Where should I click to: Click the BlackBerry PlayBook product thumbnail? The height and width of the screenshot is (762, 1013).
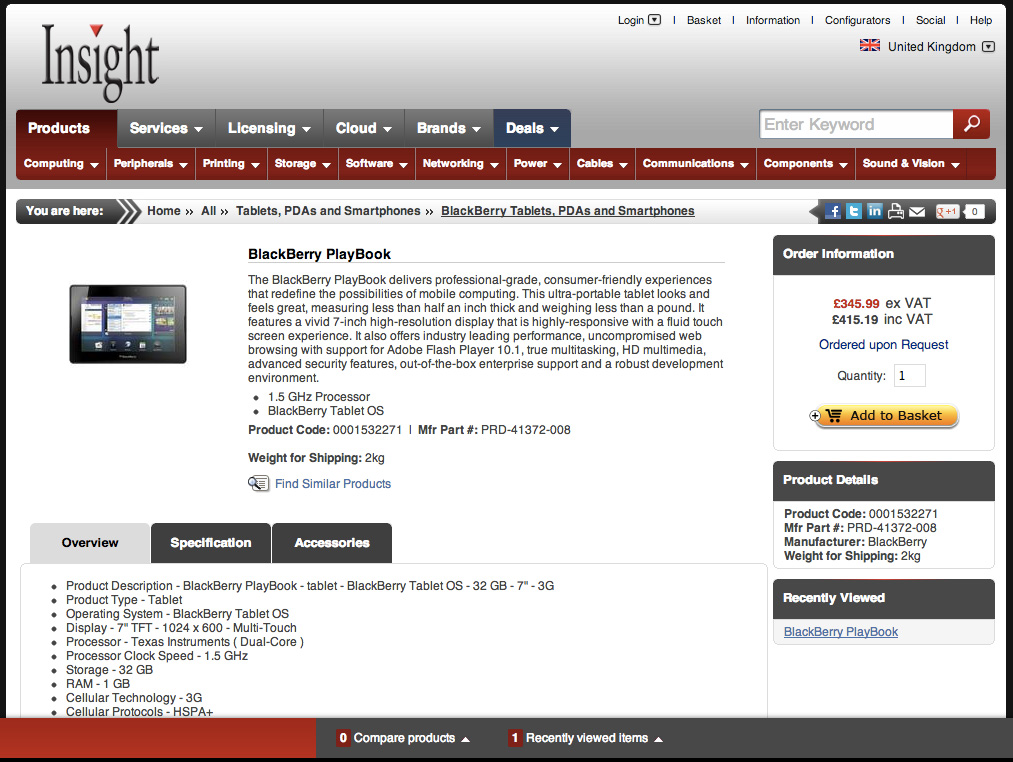coord(128,324)
